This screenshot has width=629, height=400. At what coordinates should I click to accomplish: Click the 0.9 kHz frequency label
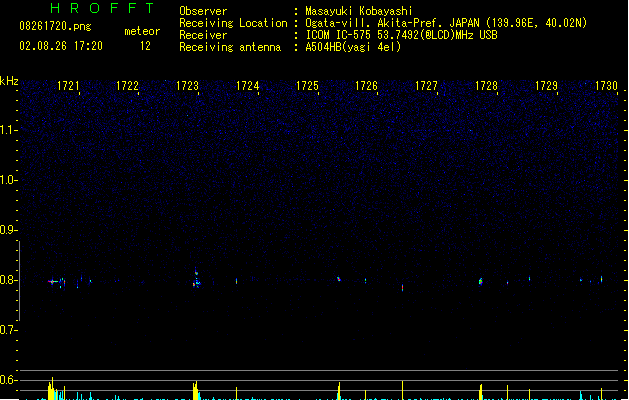[x=8, y=230]
